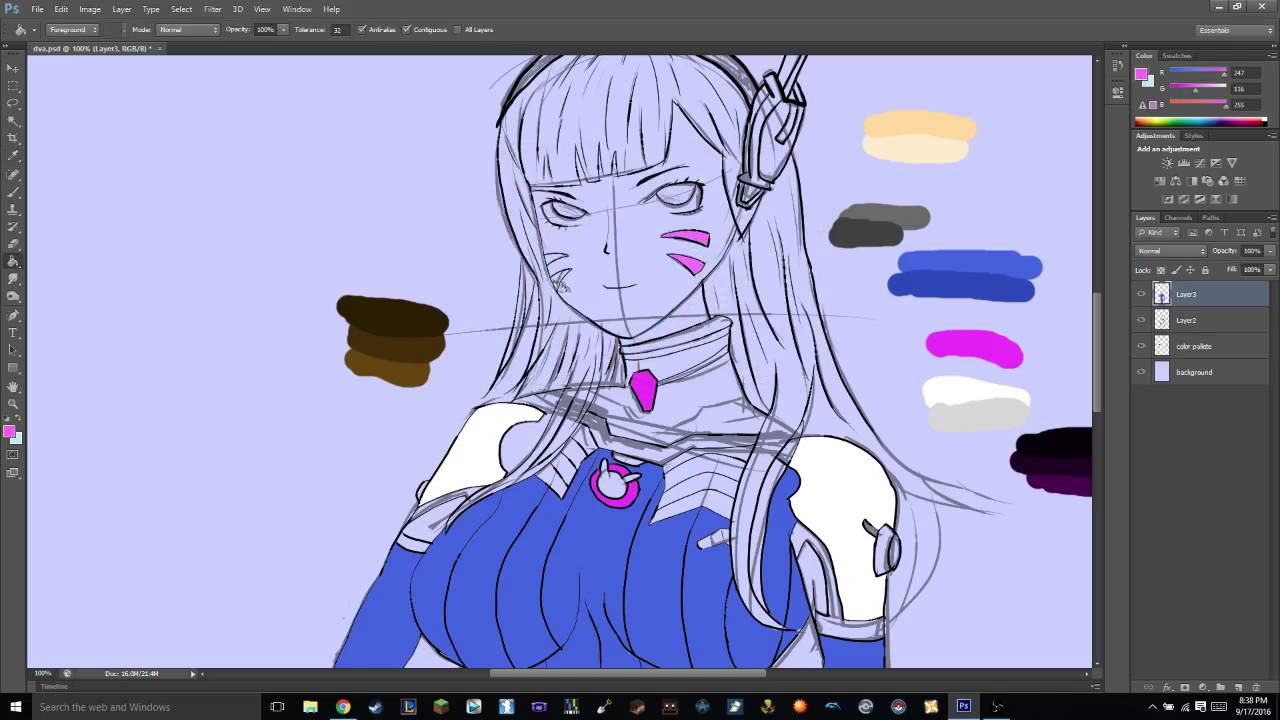Add a Vibrance adjustment

pos(1232,163)
